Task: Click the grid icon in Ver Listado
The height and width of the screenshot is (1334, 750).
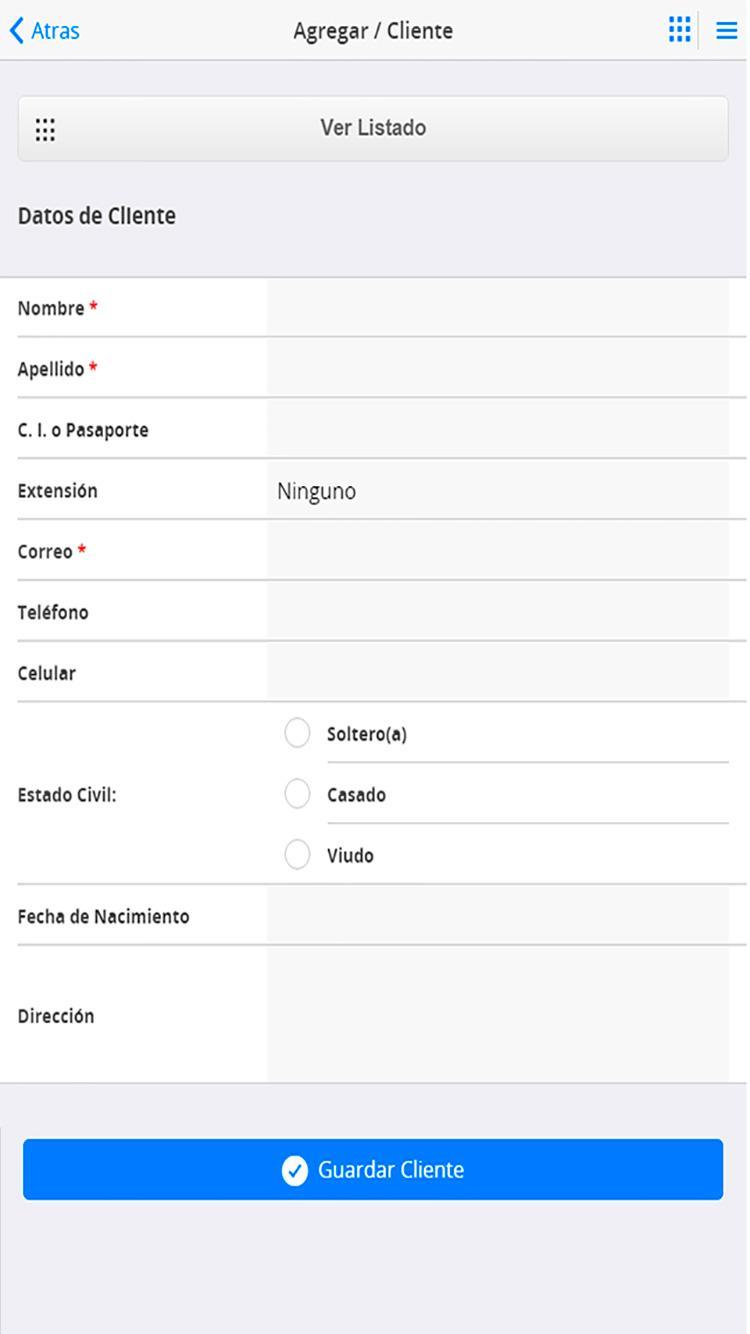Action: click(x=45, y=129)
